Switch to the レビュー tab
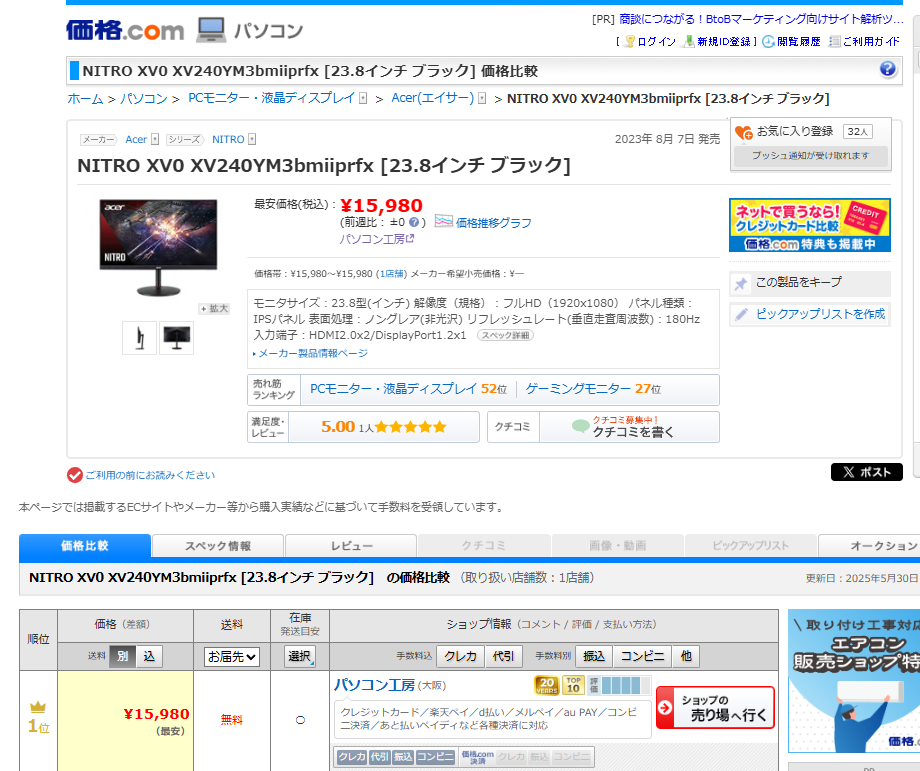 click(x=351, y=546)
